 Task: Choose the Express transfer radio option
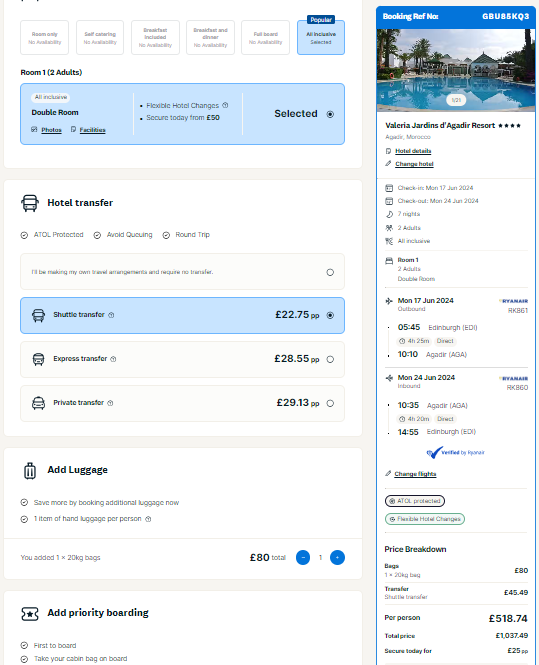tap(330, 360)
